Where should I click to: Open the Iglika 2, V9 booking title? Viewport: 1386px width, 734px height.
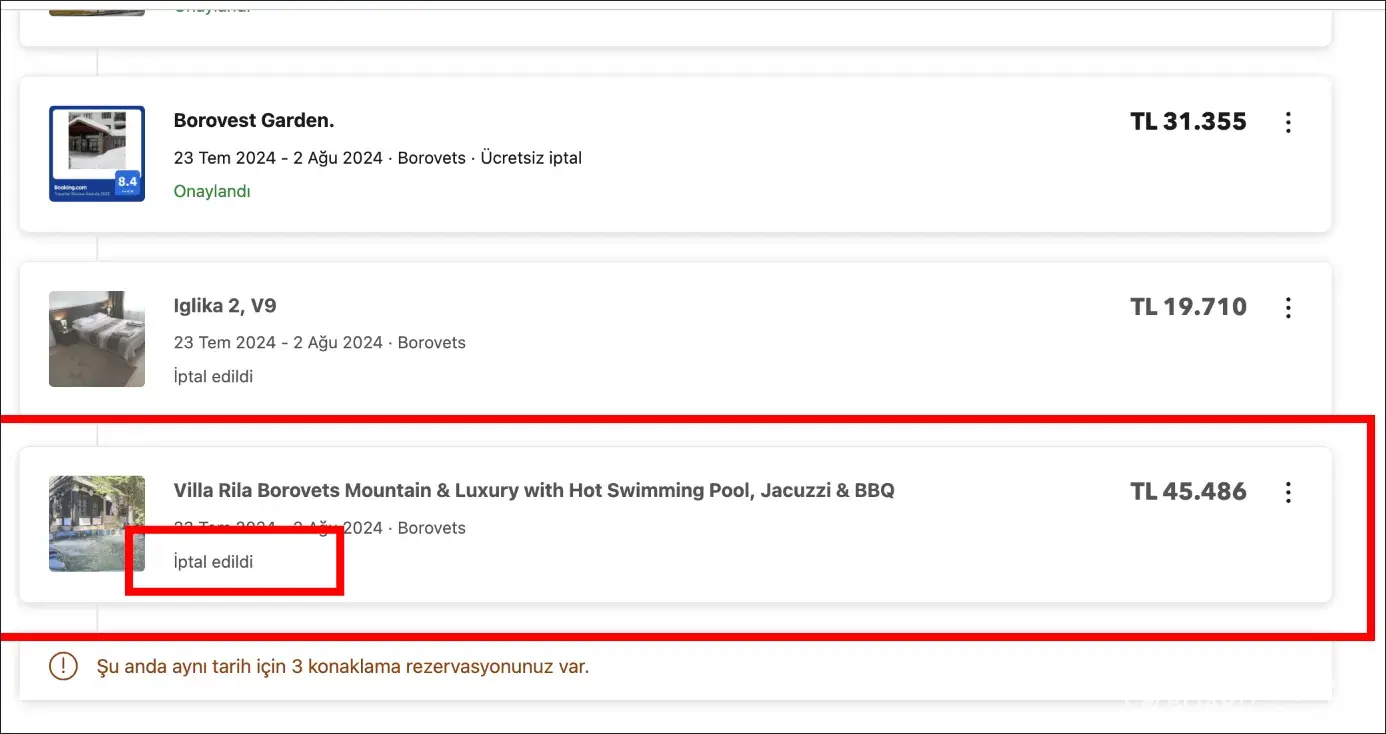click(x=225, y=306)
